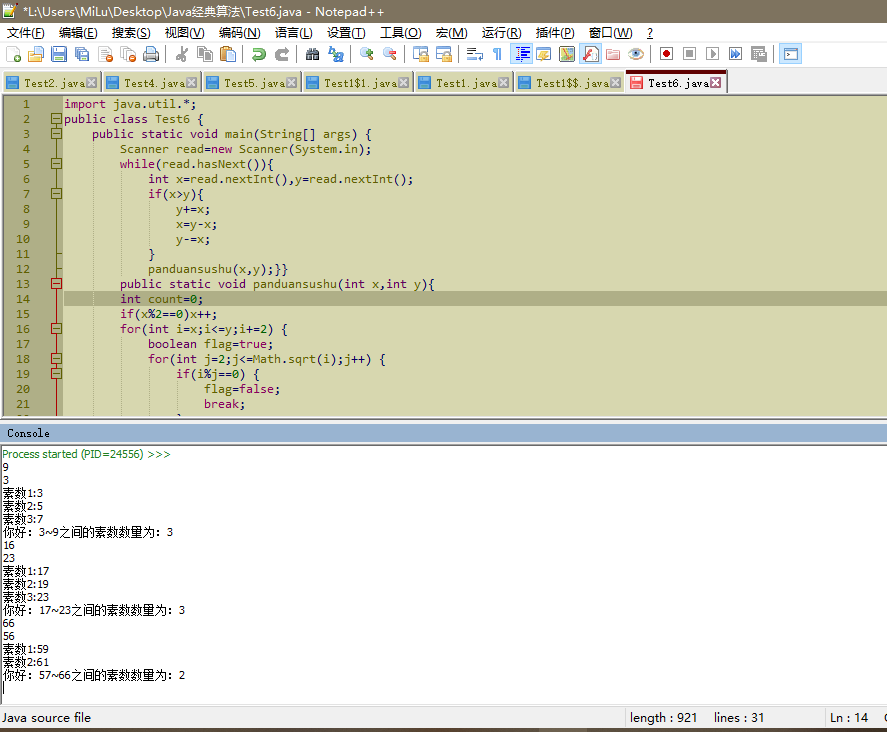Click the Zoom In magnifier icon
The image size is (887, 732).
tap(367, 54)
